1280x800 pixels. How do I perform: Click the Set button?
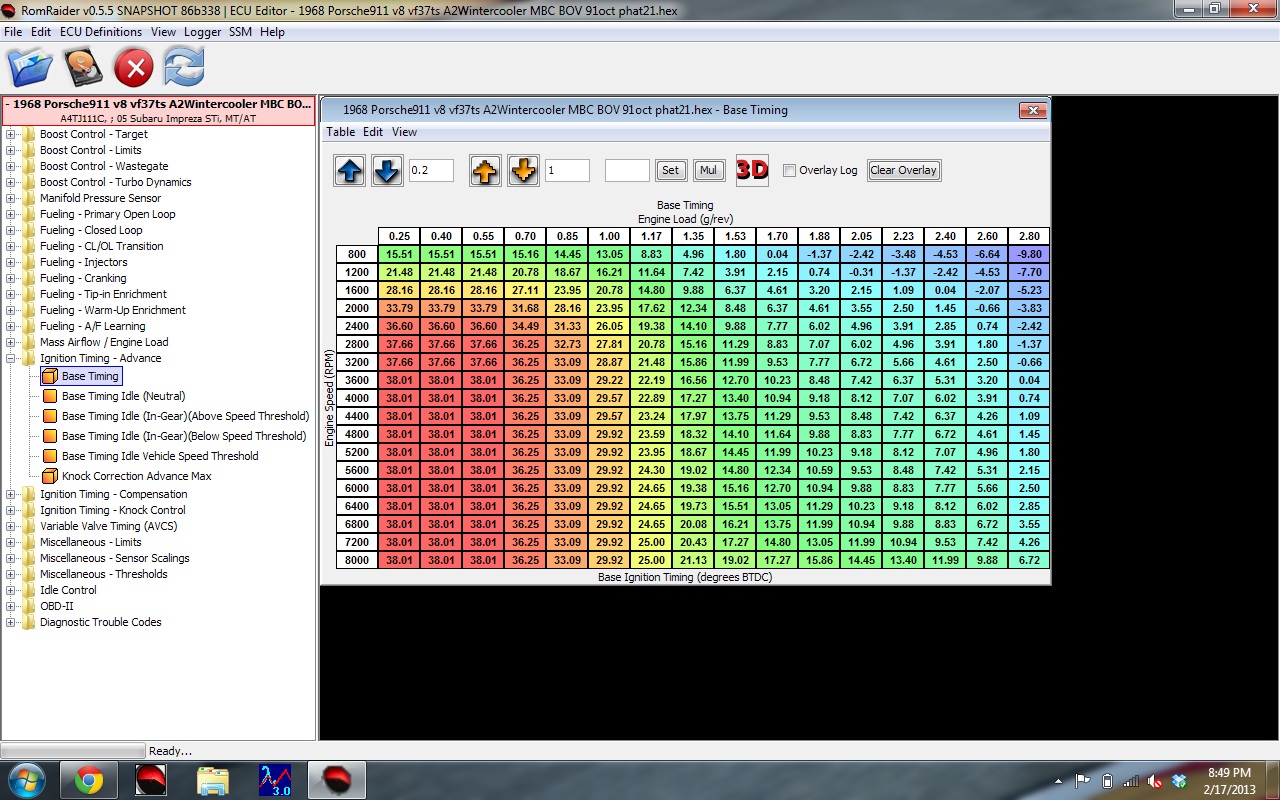670,170
